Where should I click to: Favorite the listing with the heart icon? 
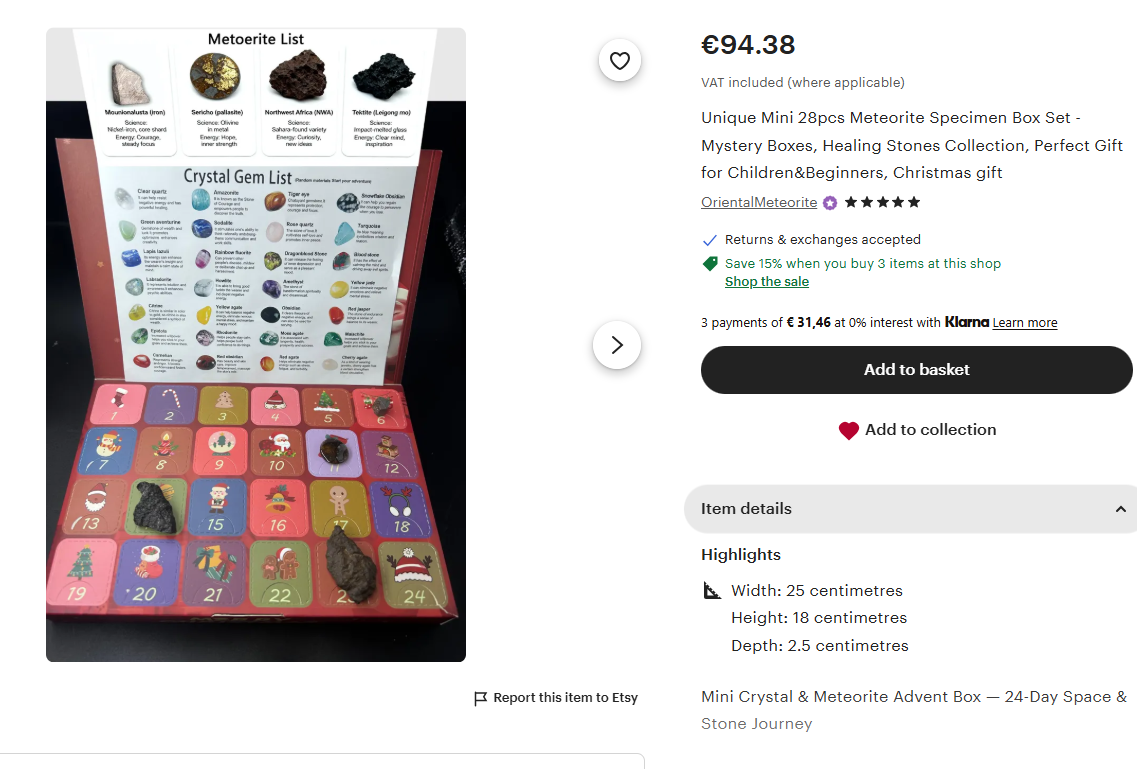[x=620, y=60]
